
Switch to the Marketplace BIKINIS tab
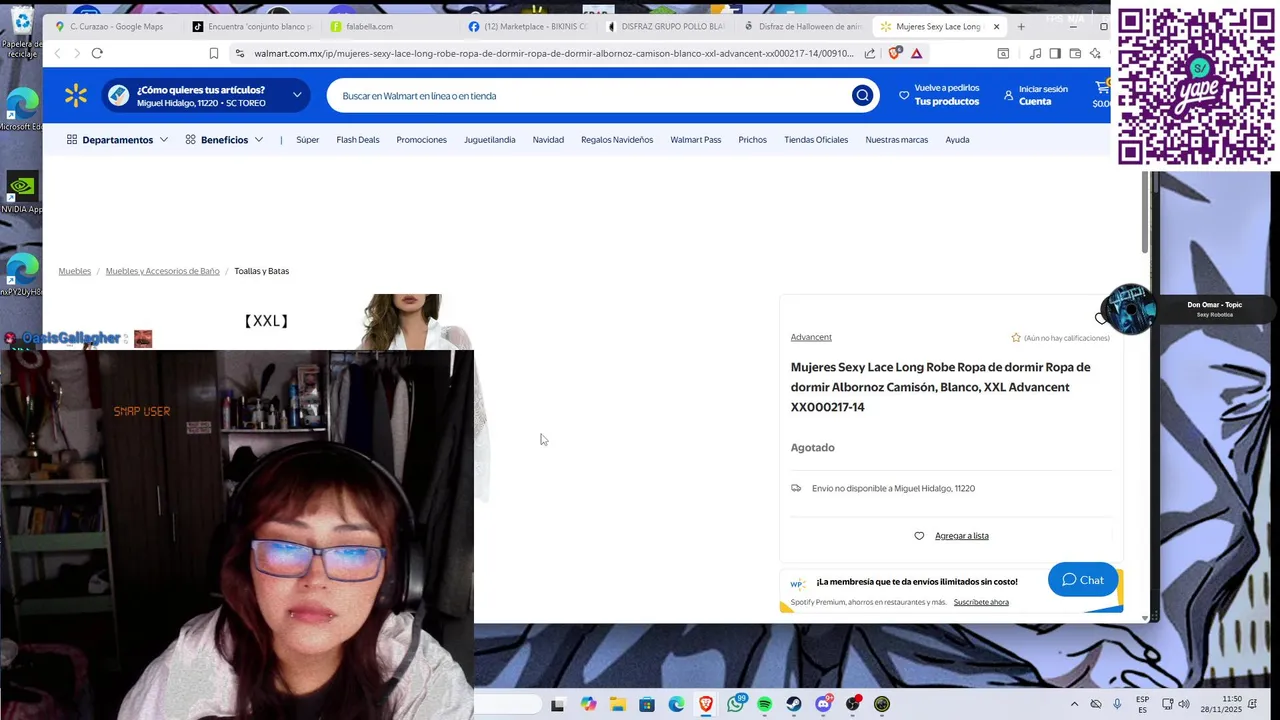(528, 27)
